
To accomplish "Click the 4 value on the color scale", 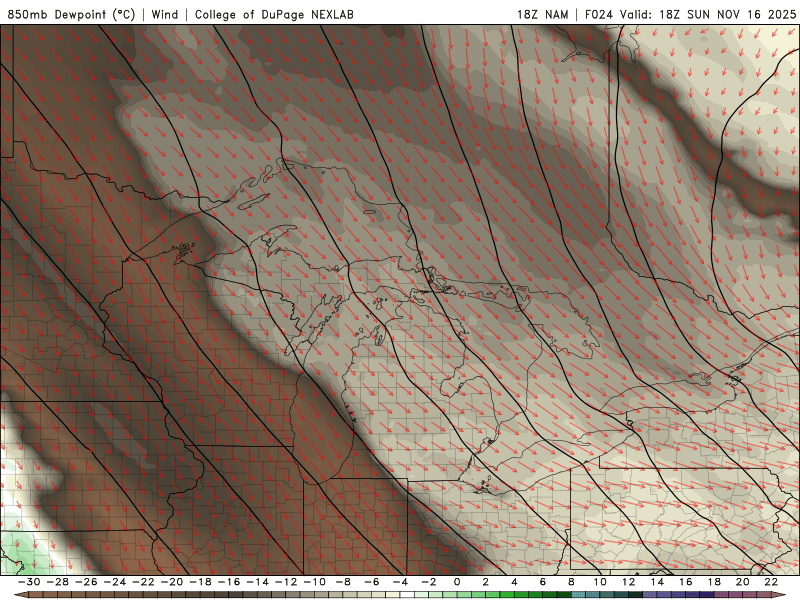I will point(514,582).
